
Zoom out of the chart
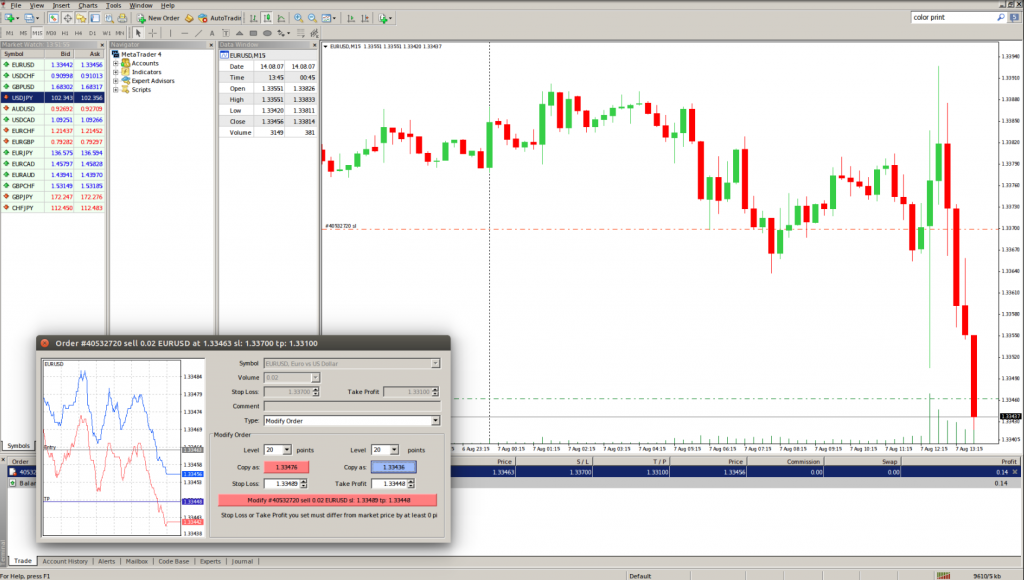312,18
